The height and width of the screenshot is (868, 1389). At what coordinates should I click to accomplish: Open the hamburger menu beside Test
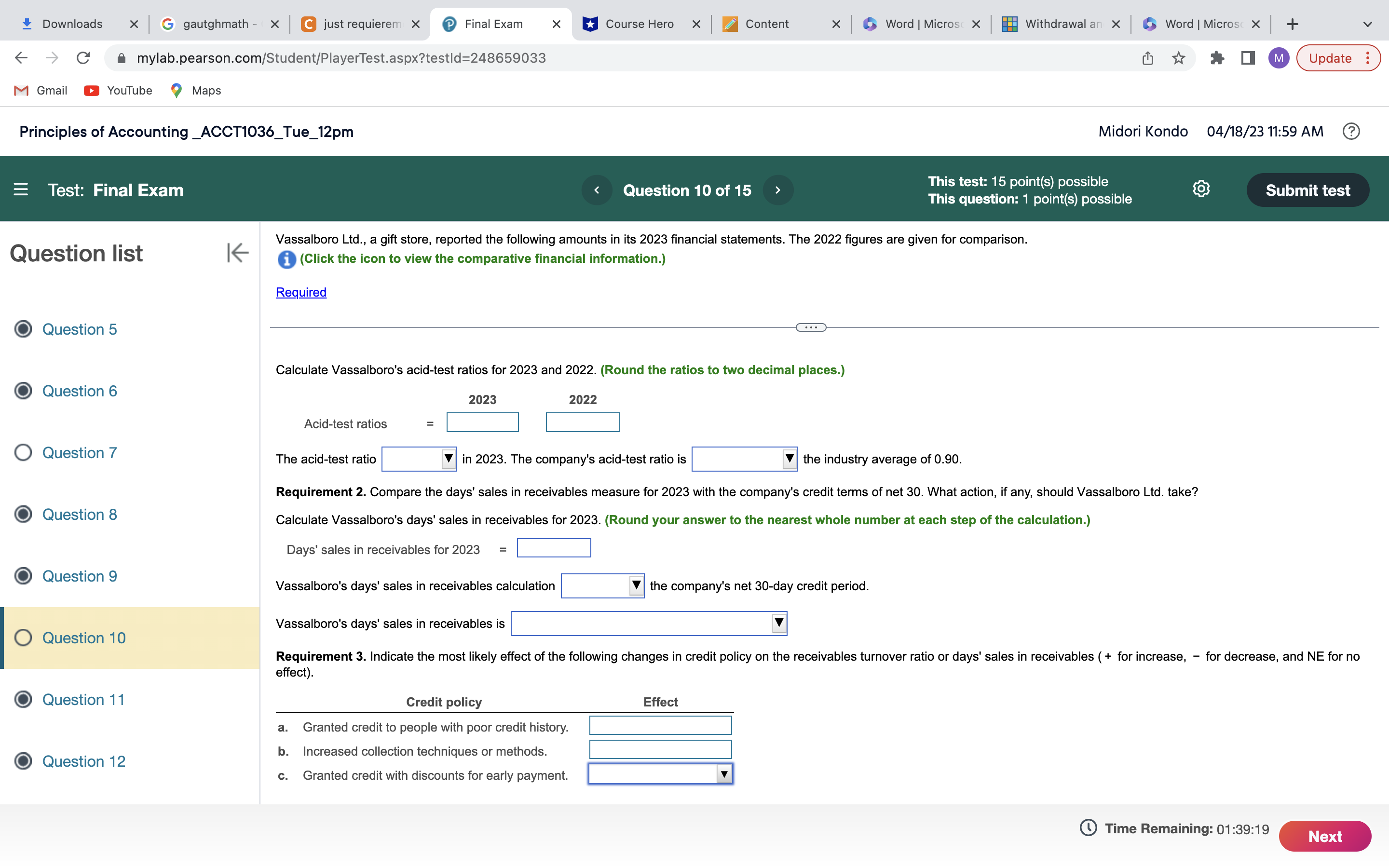point(21,190)
